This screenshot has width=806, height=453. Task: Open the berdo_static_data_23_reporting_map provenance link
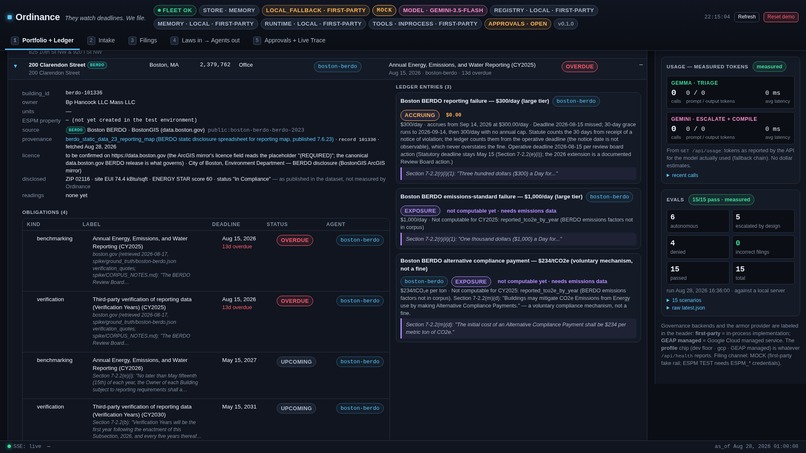click(199, 139)
